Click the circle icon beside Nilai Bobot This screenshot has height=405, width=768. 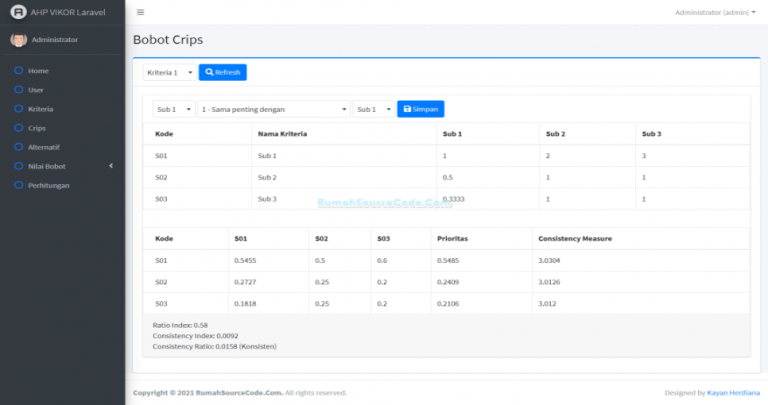19,166
